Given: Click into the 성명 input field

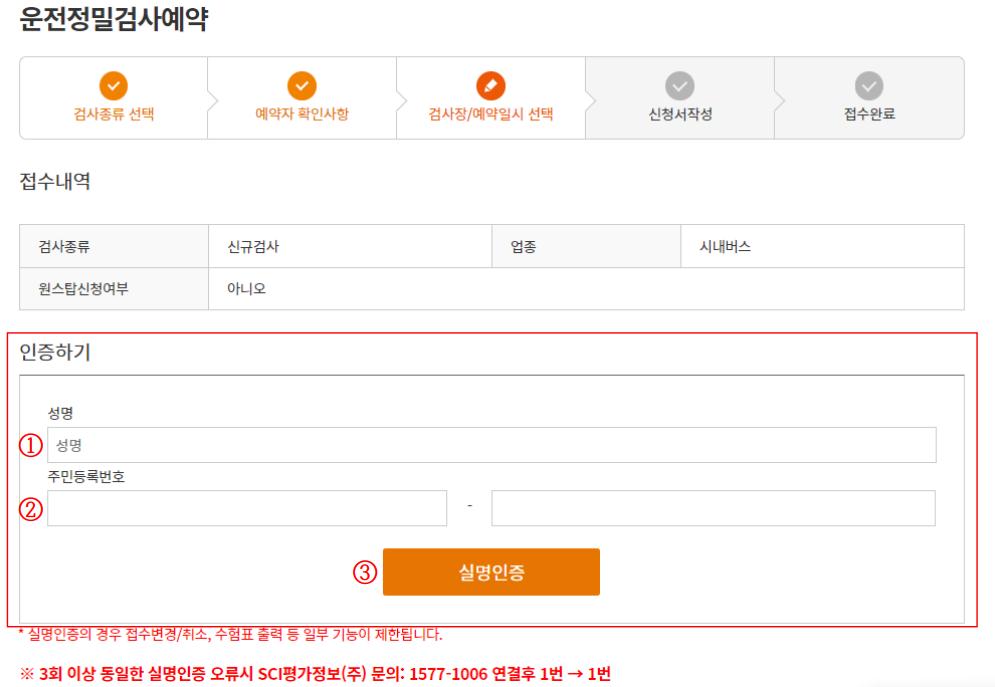Looking at the screenshot, I should [x=490, y=445].
